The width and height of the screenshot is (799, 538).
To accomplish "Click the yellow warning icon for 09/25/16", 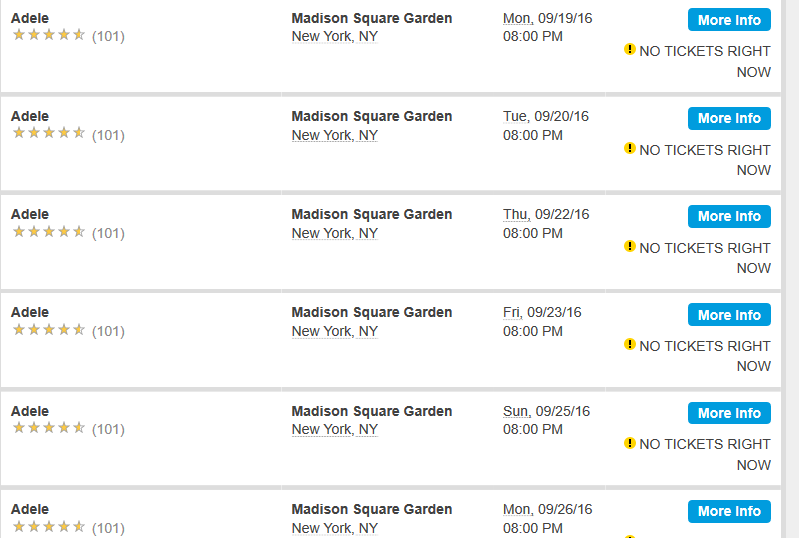I will (630, 442).
